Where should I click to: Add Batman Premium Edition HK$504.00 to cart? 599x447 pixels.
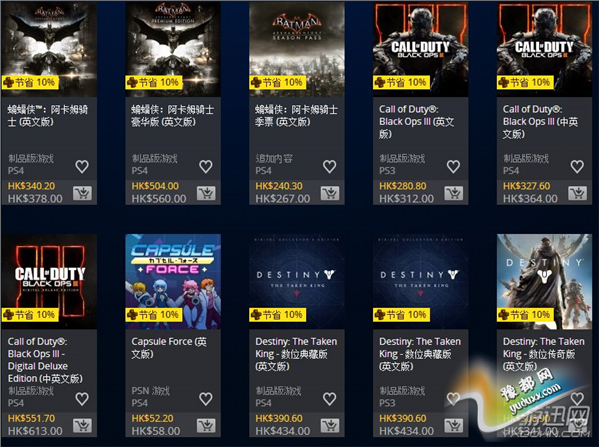tap(206, 193)
